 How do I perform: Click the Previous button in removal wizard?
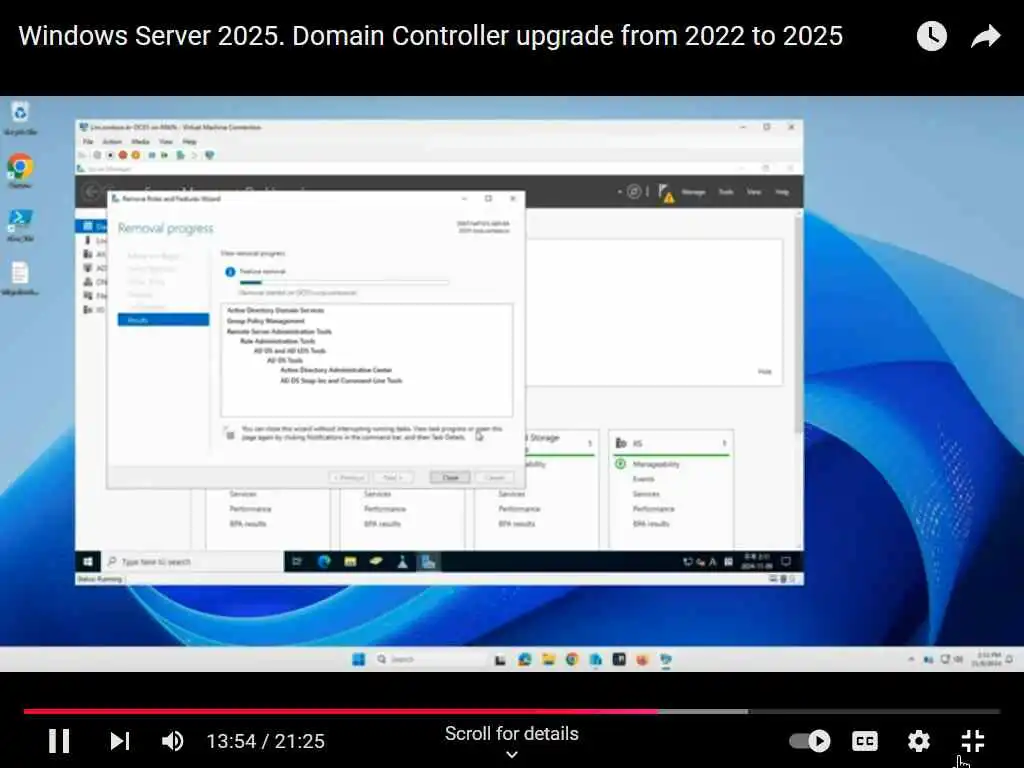[349, 478]
